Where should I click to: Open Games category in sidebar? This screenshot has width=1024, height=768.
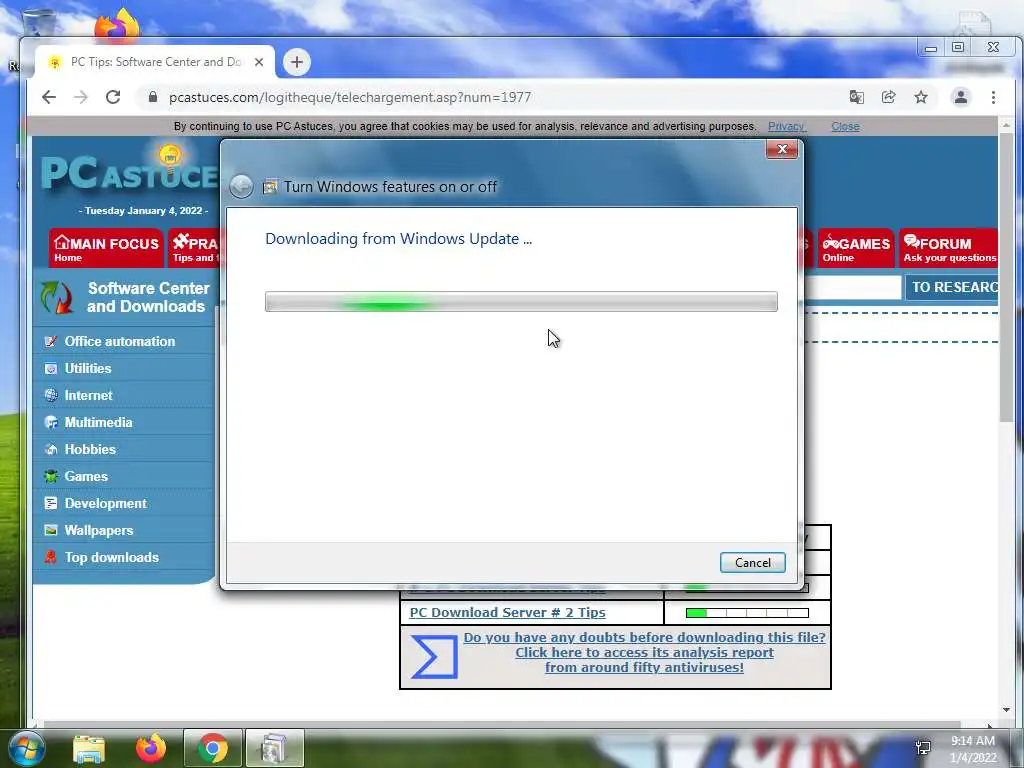click(x=86, y=476)
